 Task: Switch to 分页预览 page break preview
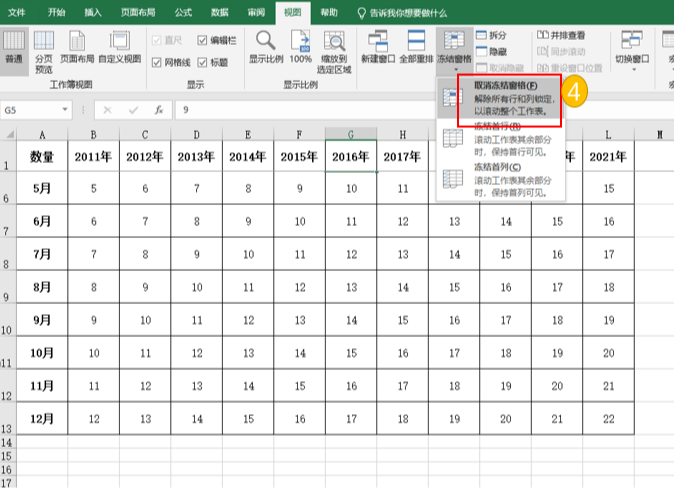pos(43,52)
